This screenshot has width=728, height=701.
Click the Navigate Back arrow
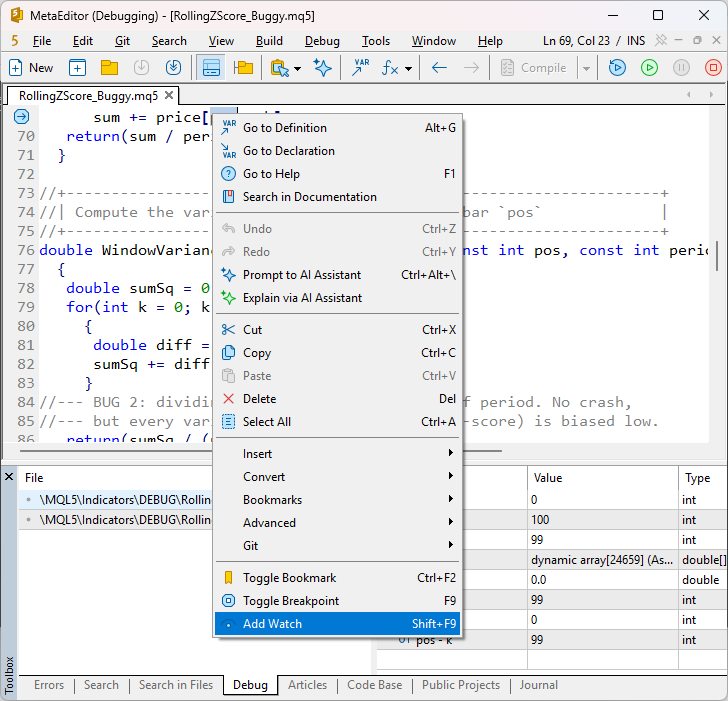tap(439, 68)
